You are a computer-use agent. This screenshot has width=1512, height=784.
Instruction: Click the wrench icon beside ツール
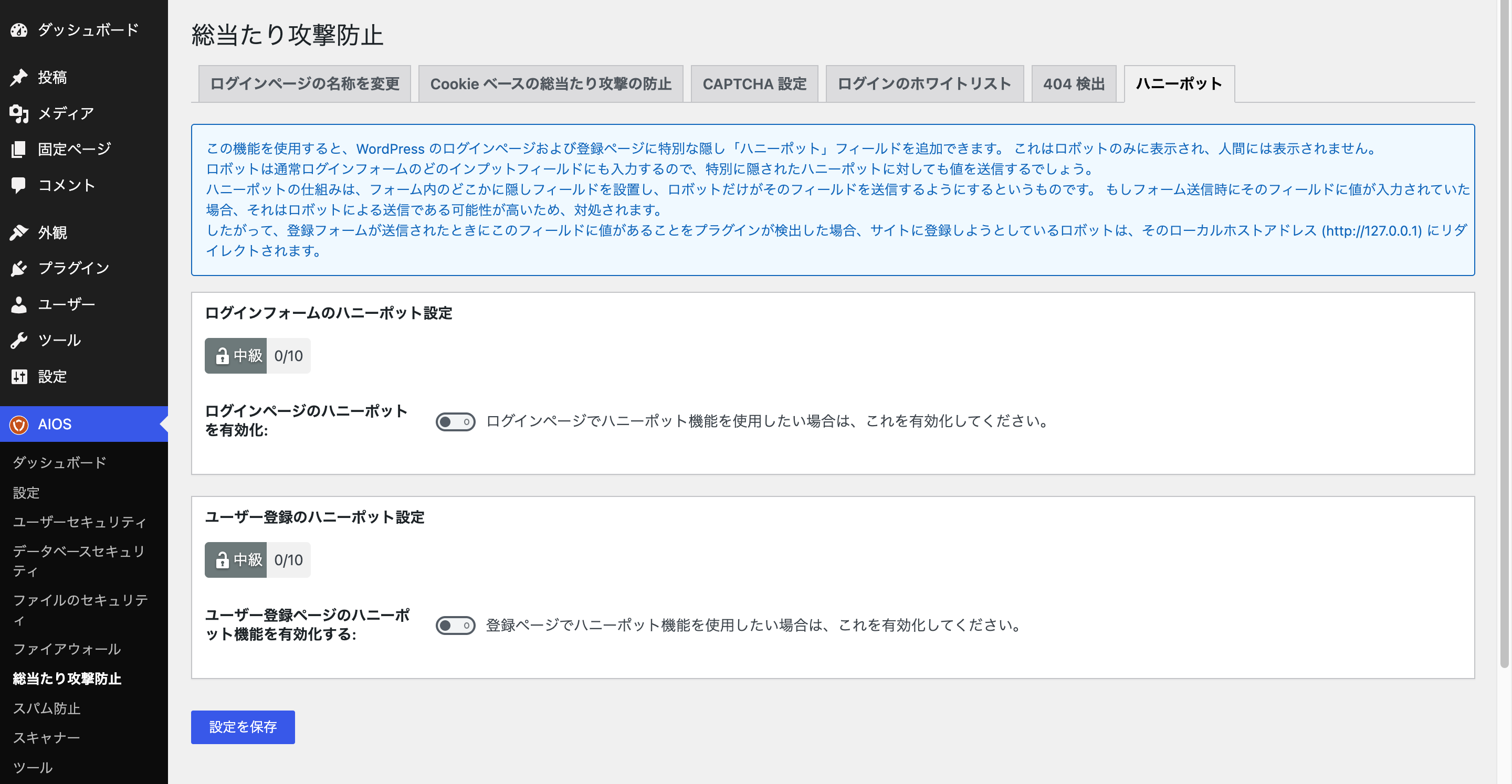tap(19, 341)
